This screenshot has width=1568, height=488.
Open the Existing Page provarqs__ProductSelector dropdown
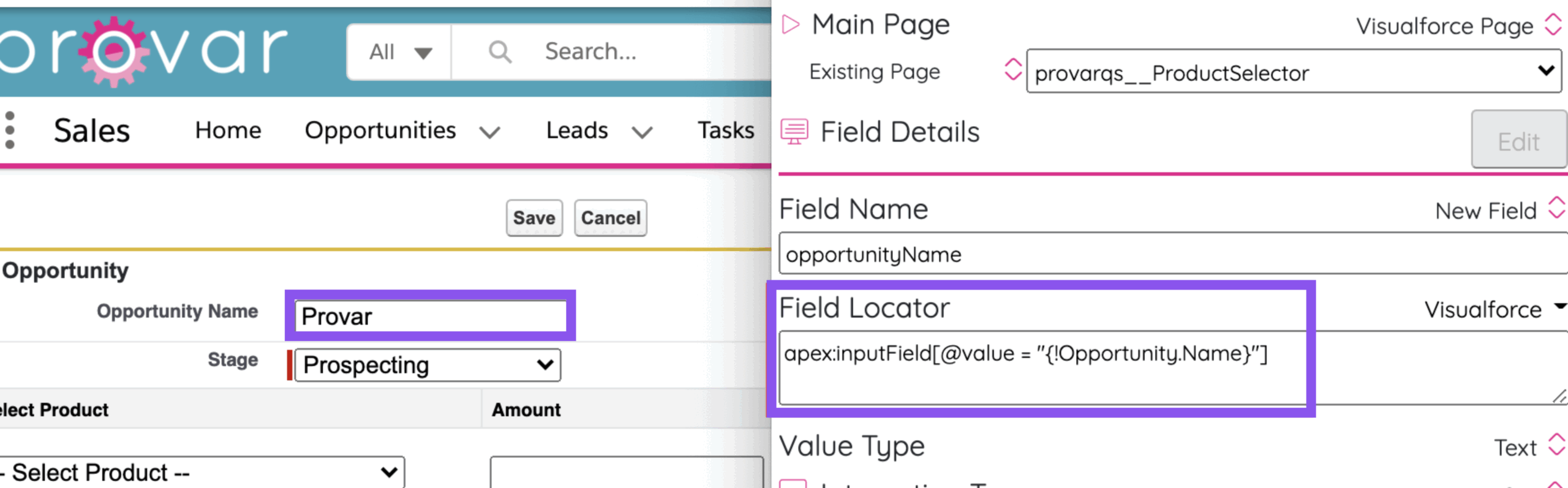pyautogui.click(x=1294, y=72)
